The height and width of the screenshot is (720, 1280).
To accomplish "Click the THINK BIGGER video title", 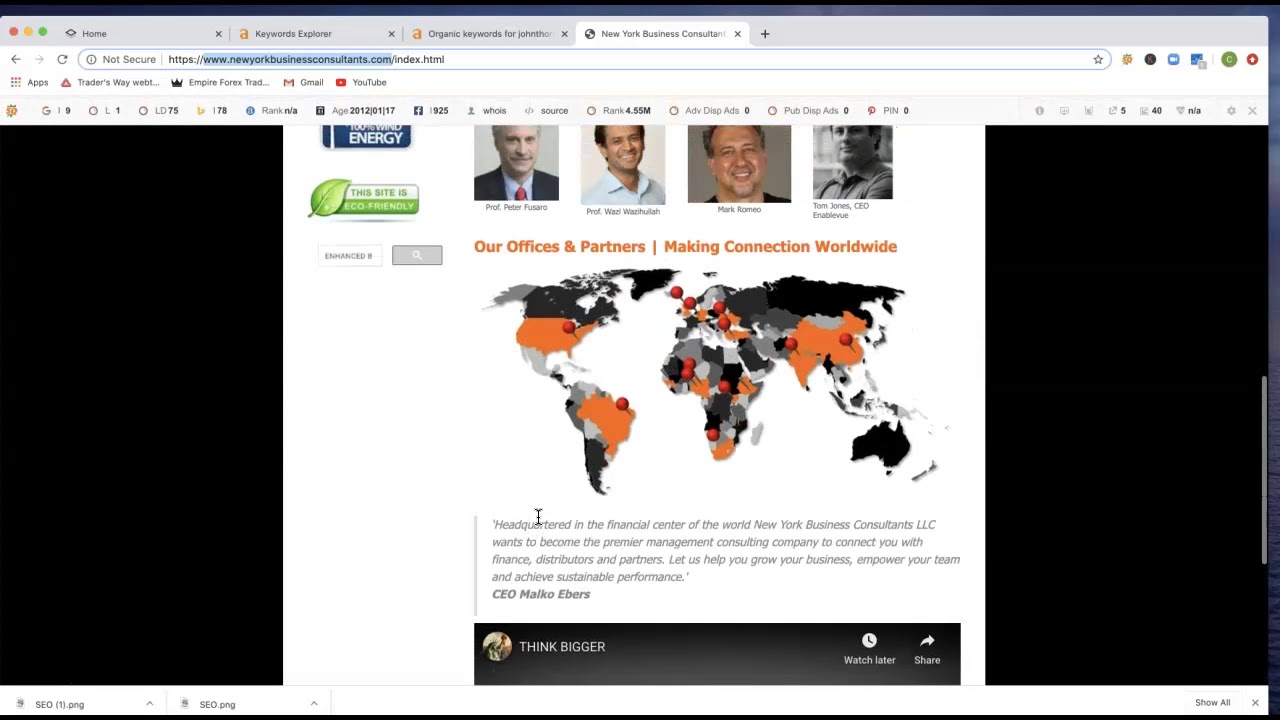I will [562, 647].
